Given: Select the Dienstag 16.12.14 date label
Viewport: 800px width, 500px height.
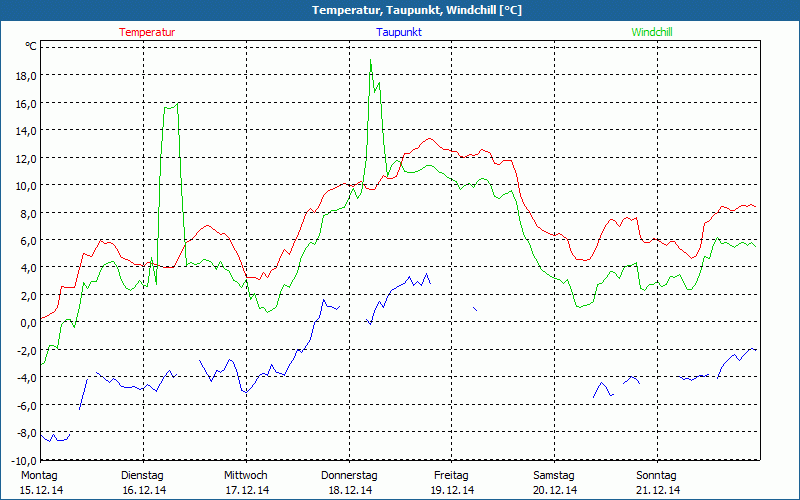Looking at the screenshot, I should pyautogui.click(x=143, y=482).
